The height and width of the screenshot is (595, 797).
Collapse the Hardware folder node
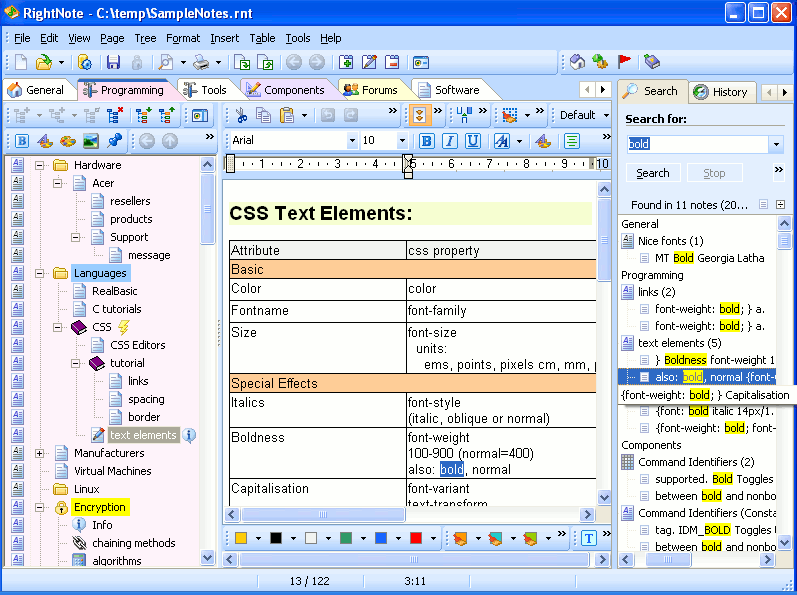pyautogui.click(x=39, y=165)
